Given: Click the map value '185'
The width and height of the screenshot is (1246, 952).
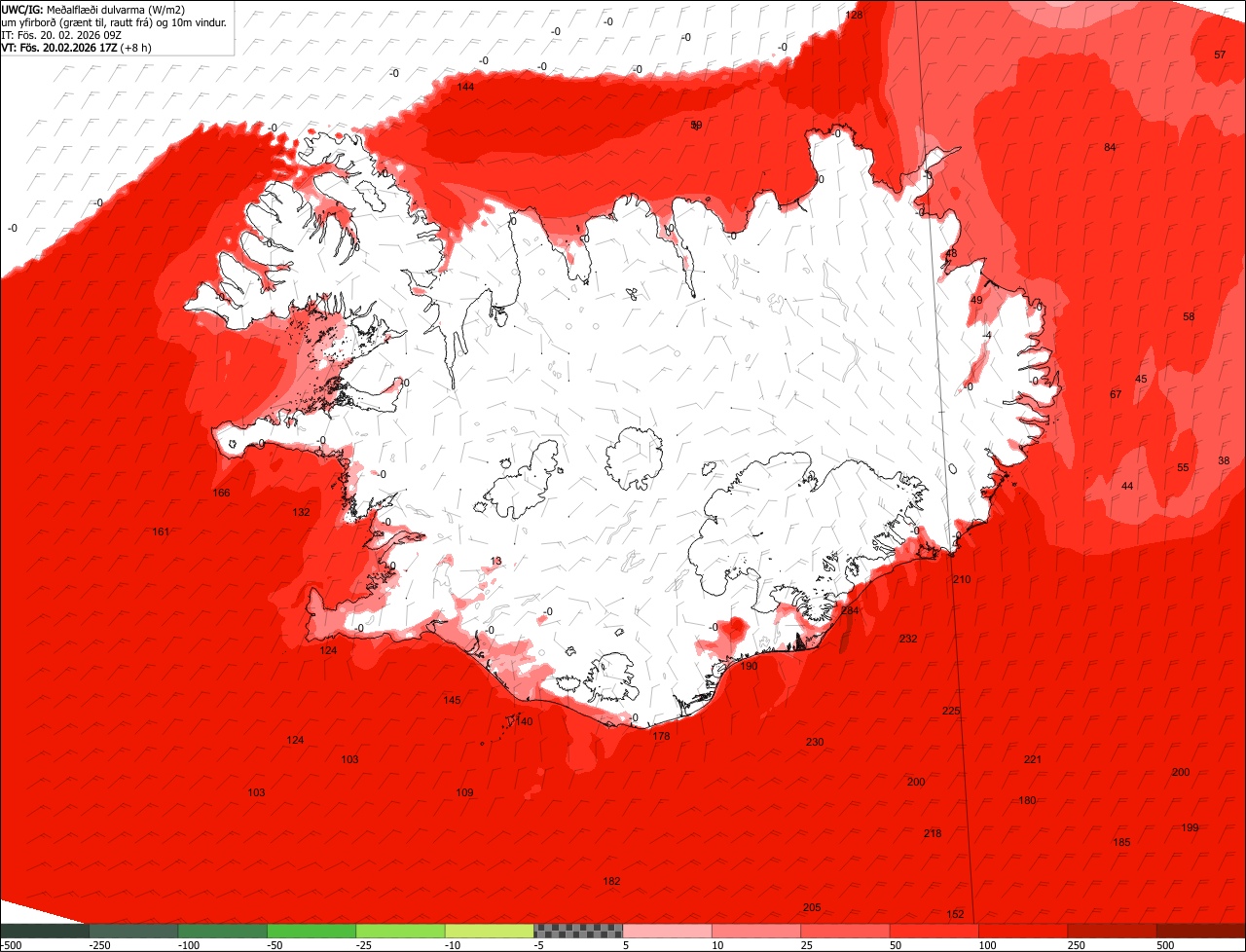Looking at the screenshot, I should tap(1121, 842).
